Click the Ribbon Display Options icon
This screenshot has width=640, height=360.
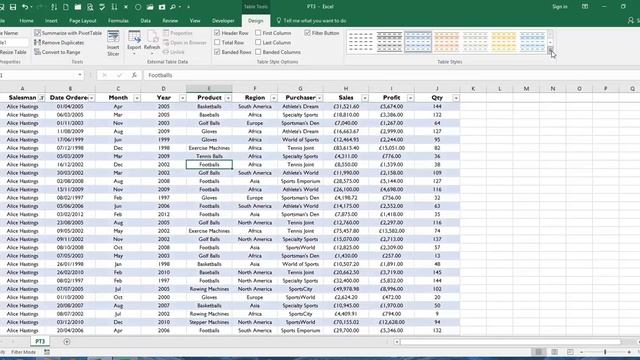[x=585, y=7]
